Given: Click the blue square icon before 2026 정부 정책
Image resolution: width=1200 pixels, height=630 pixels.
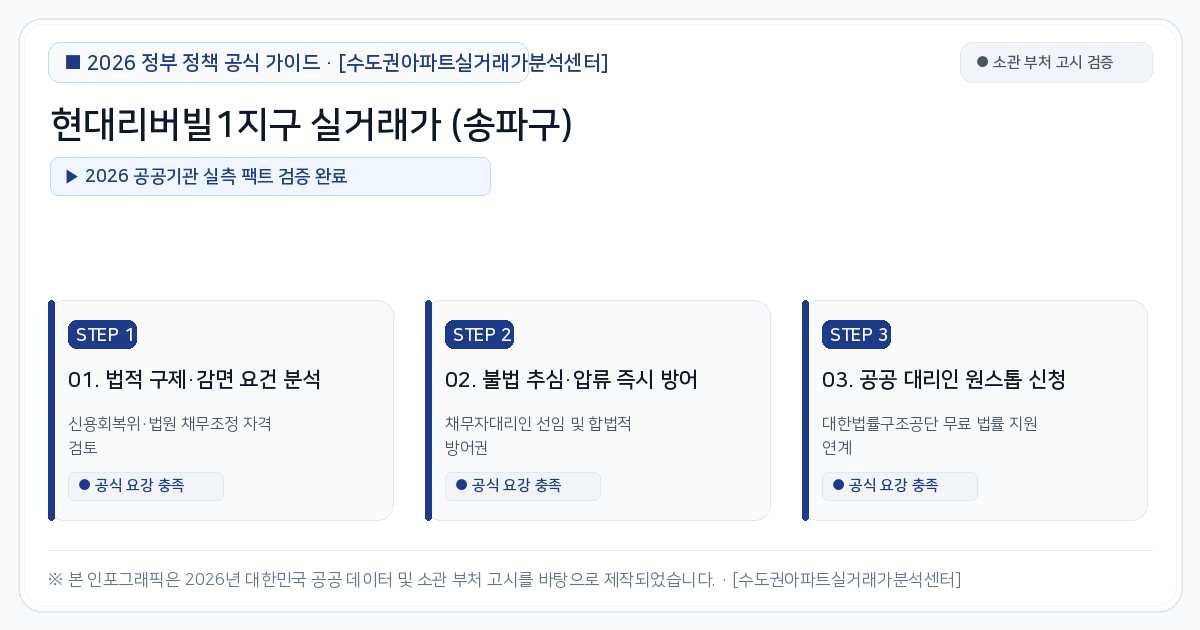Looking at the screenshot, I should [72, 62].
